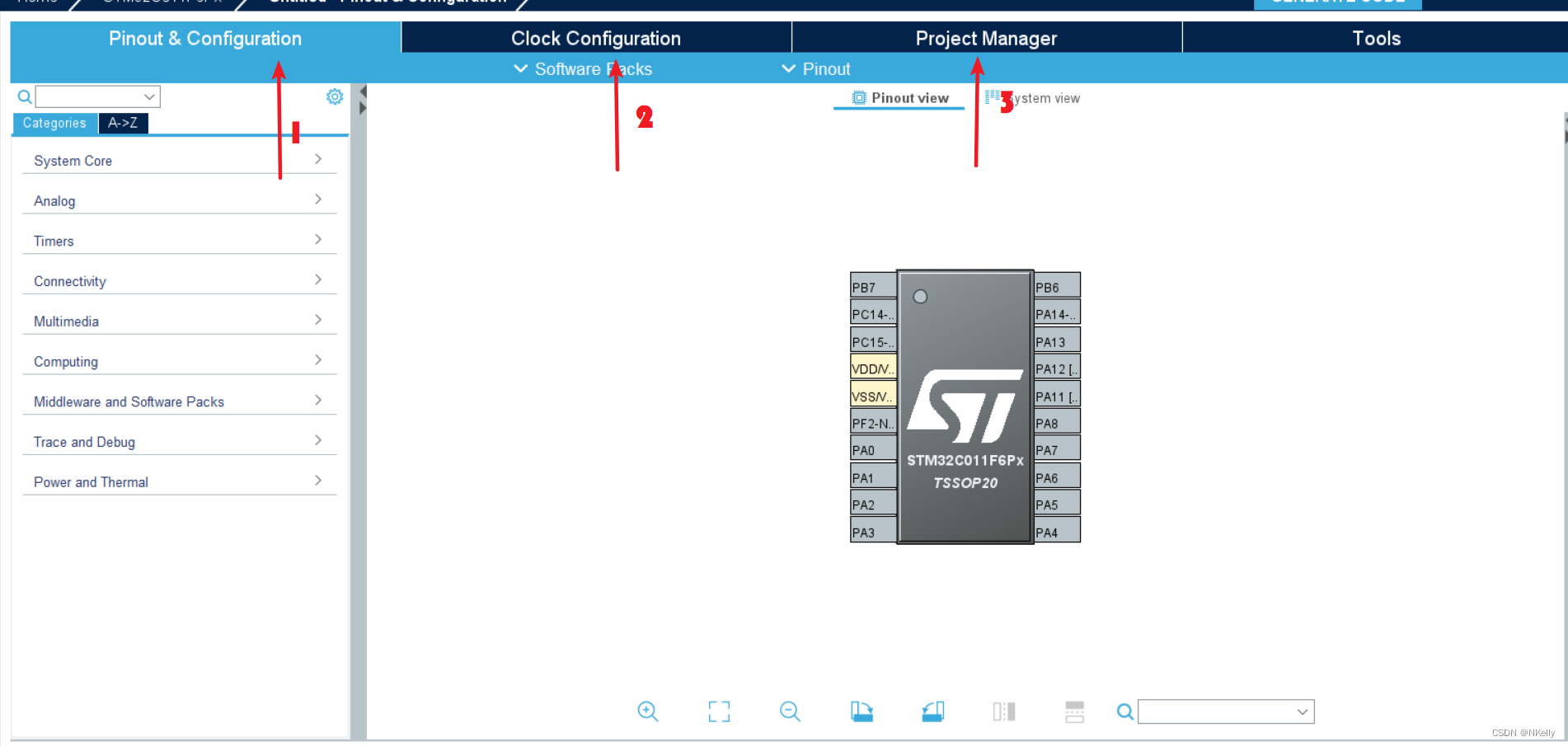
Task: Select the Categories tab
Action: [x=54, y=123]
